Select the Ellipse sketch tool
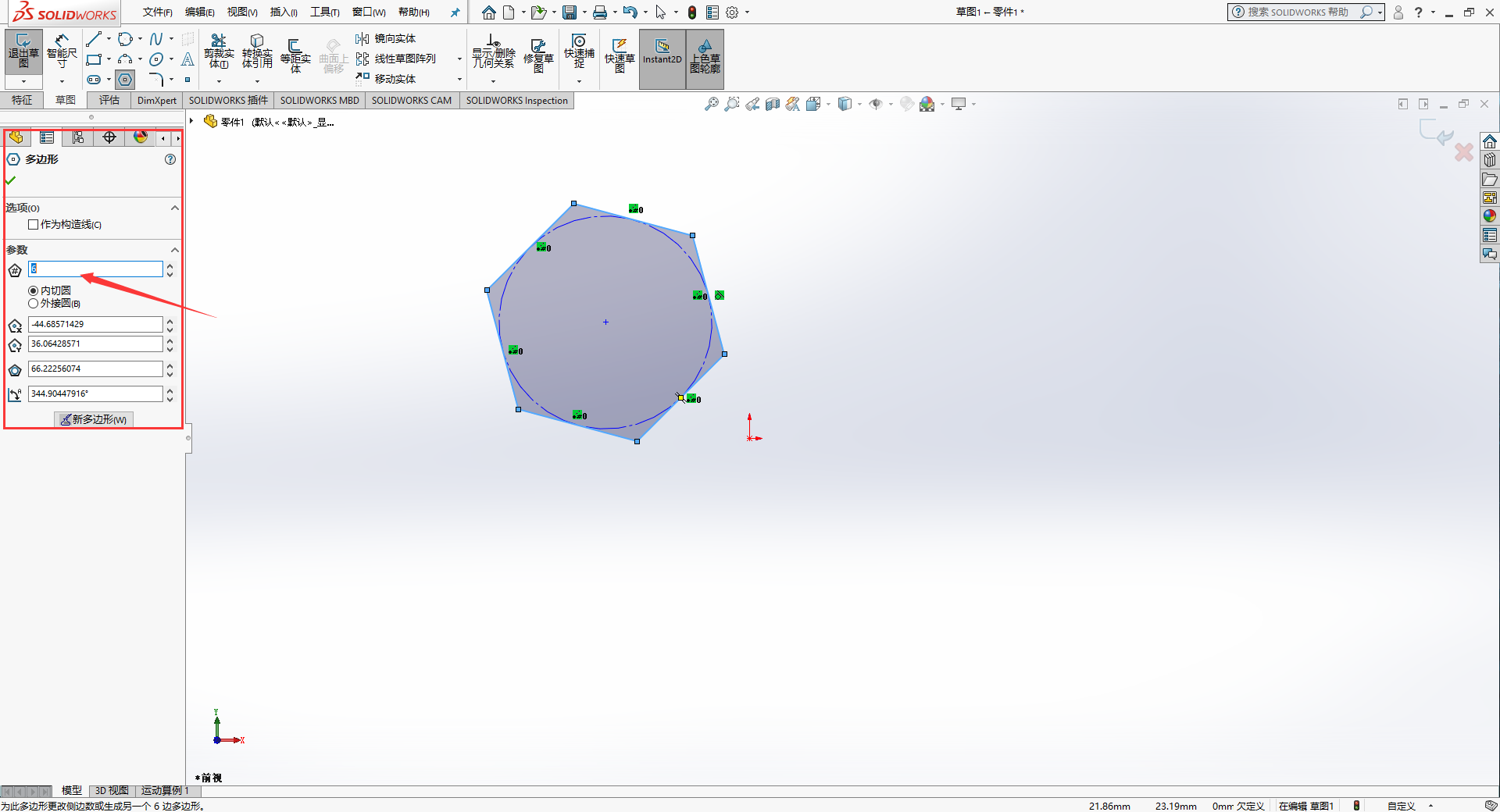 click(x=156, y=59)
